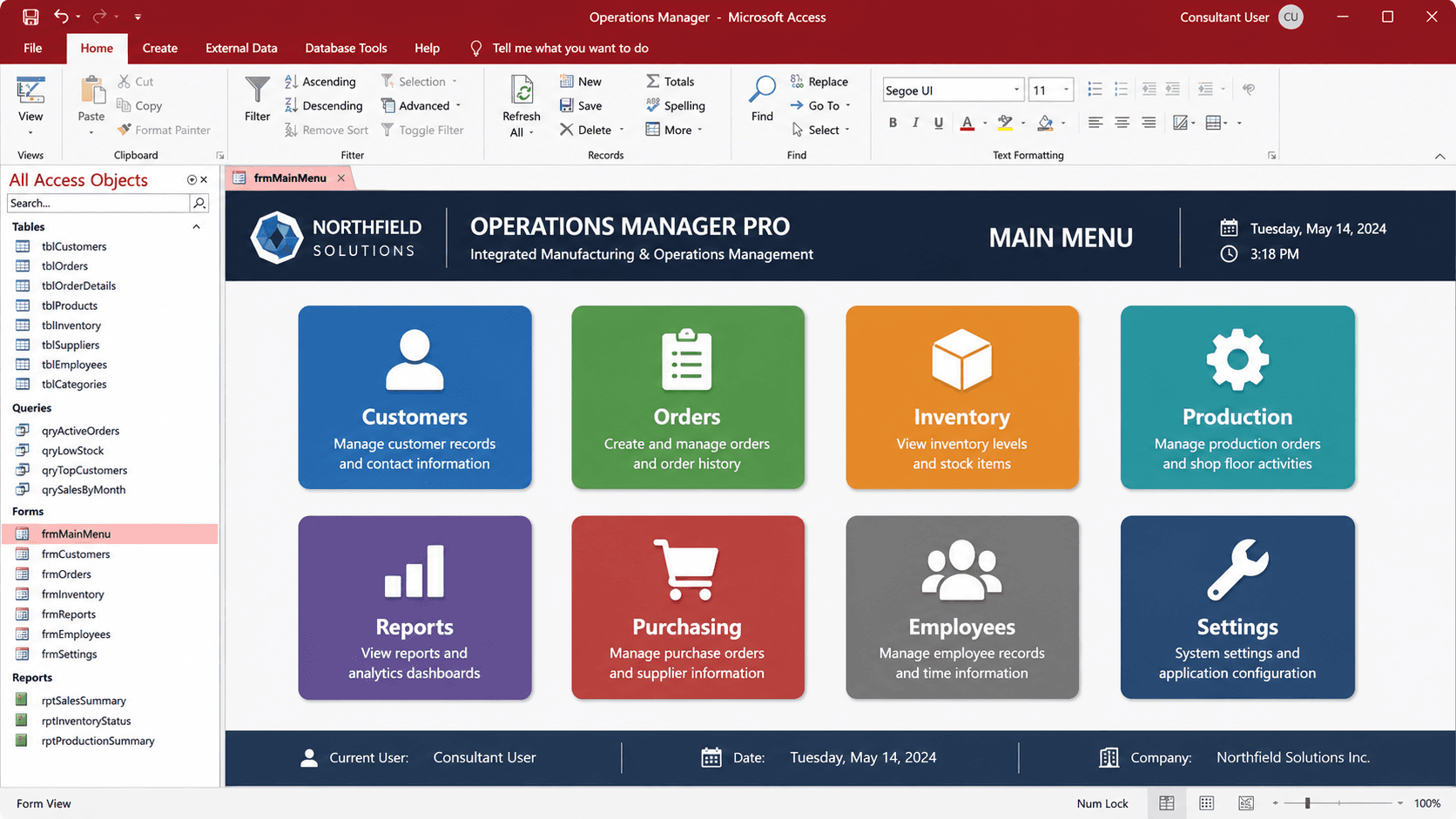Apply the background fill color bucket
The height and width of the screenshot is (819, 1456).
click(1045, 123)
